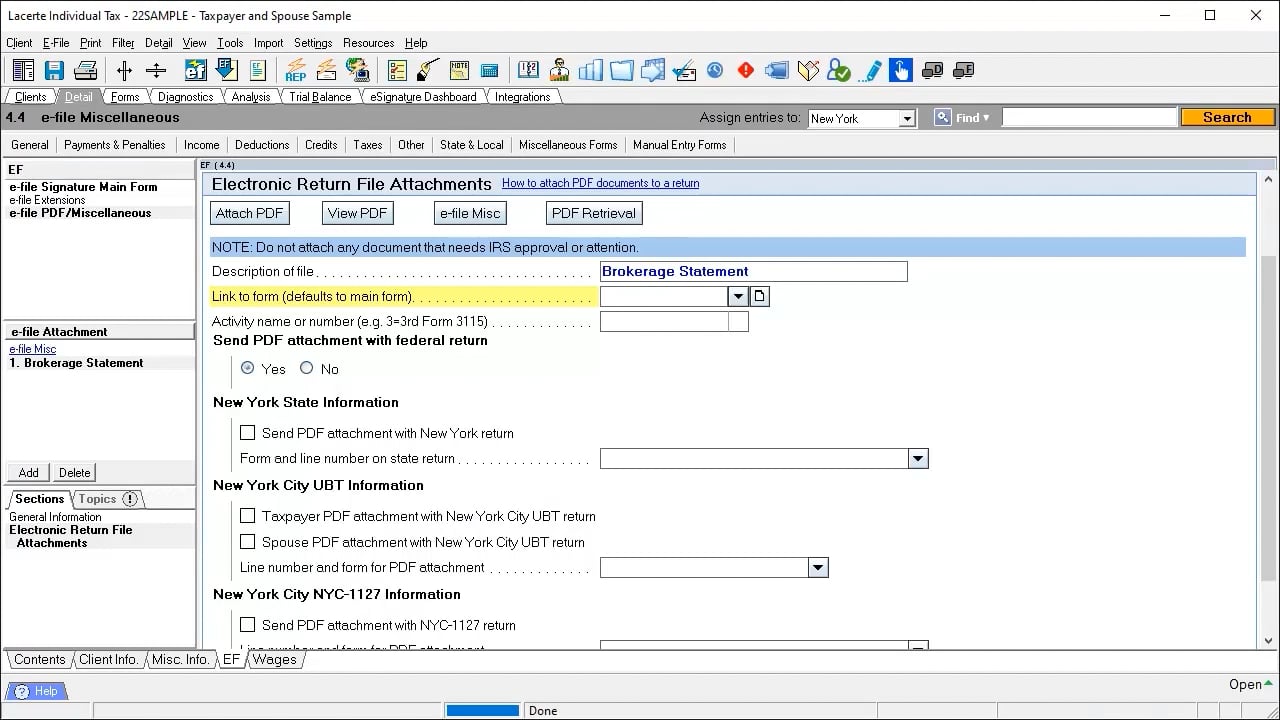Click the Description of file input field
Viewport: 1280px width, 720px height.
click(x=754, y=271)
